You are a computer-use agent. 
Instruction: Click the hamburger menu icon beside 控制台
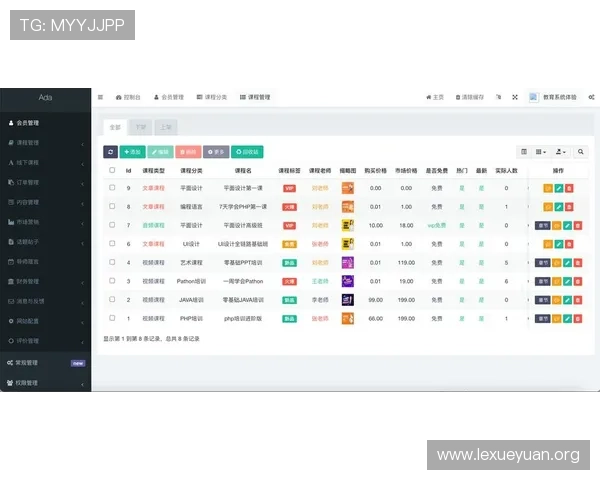100,97
